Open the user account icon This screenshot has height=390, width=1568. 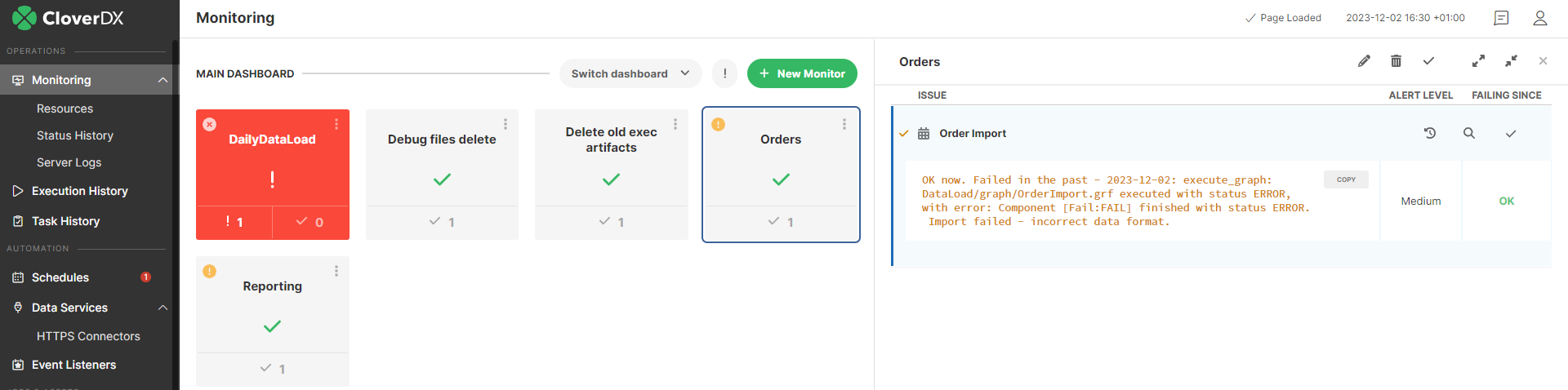pyautogui.click(x=1539, y=18)
